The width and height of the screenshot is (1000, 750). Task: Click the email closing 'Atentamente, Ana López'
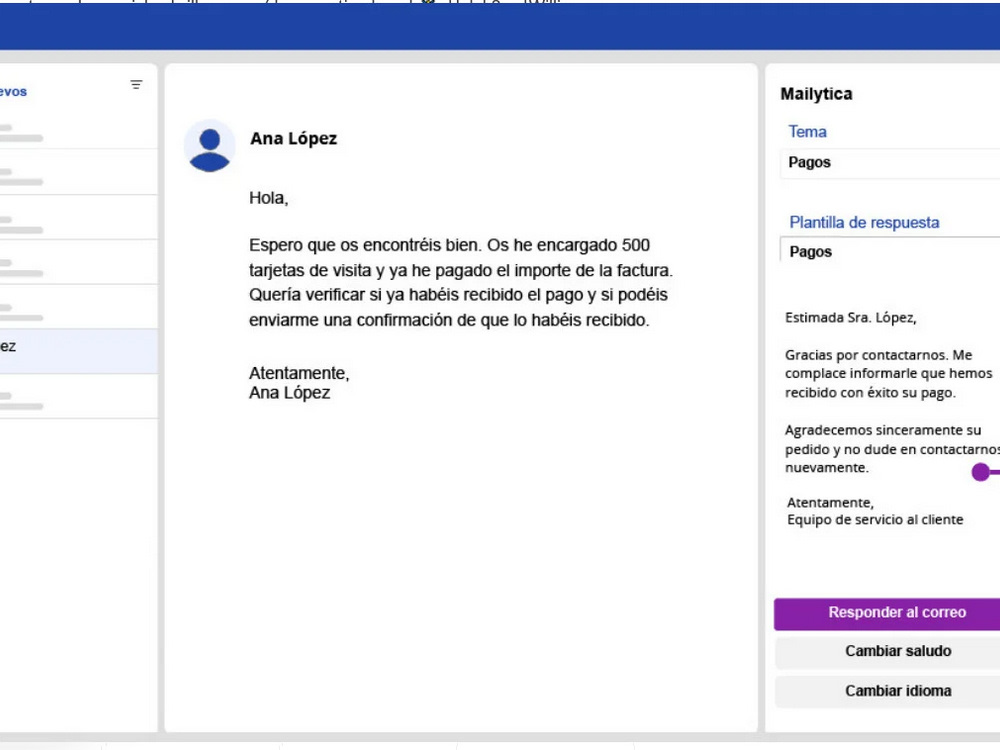click(298, 383)
